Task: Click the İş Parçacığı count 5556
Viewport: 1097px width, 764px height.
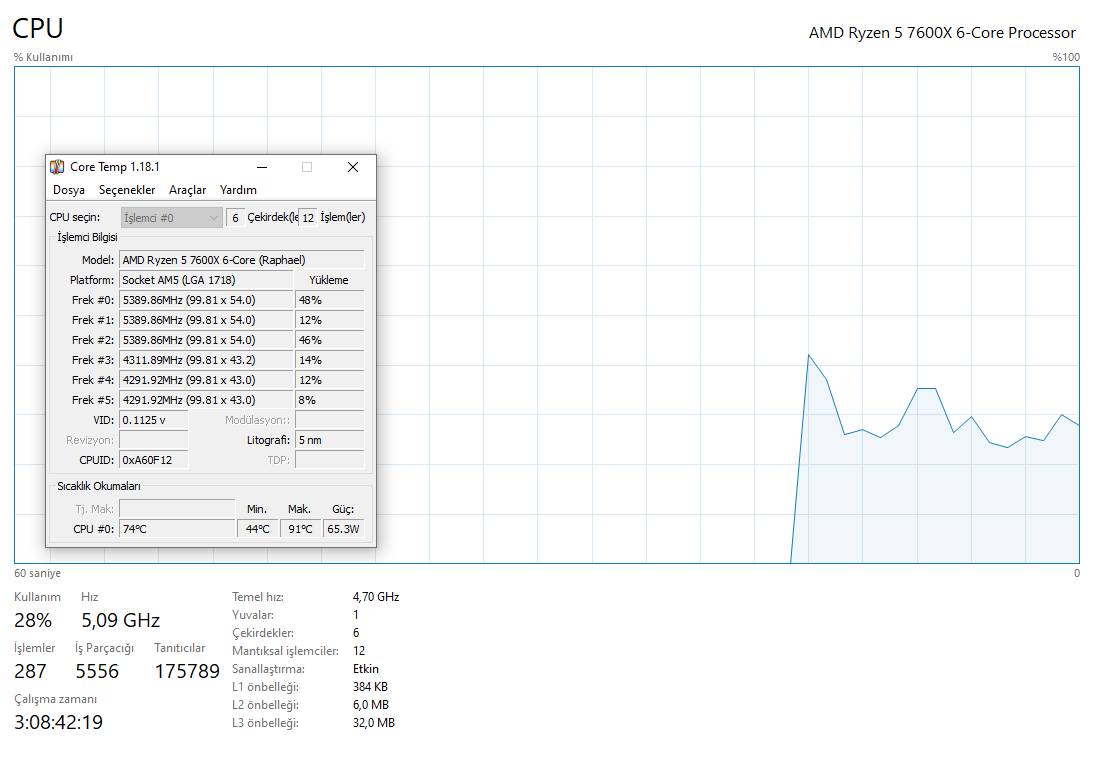Action: click(97, 672)
